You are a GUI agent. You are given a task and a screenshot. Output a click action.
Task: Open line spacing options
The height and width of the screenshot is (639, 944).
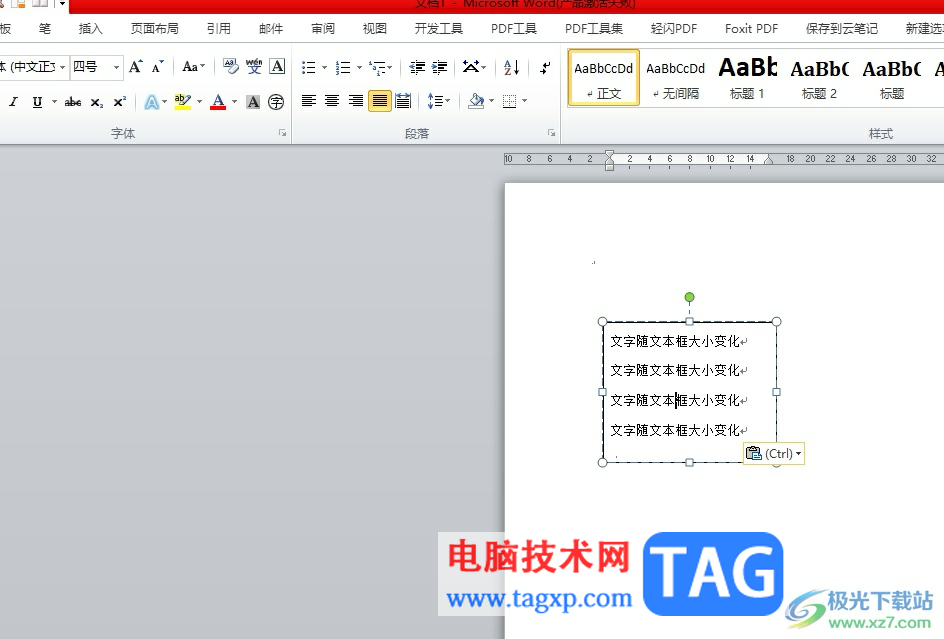(x=438, y=101)
